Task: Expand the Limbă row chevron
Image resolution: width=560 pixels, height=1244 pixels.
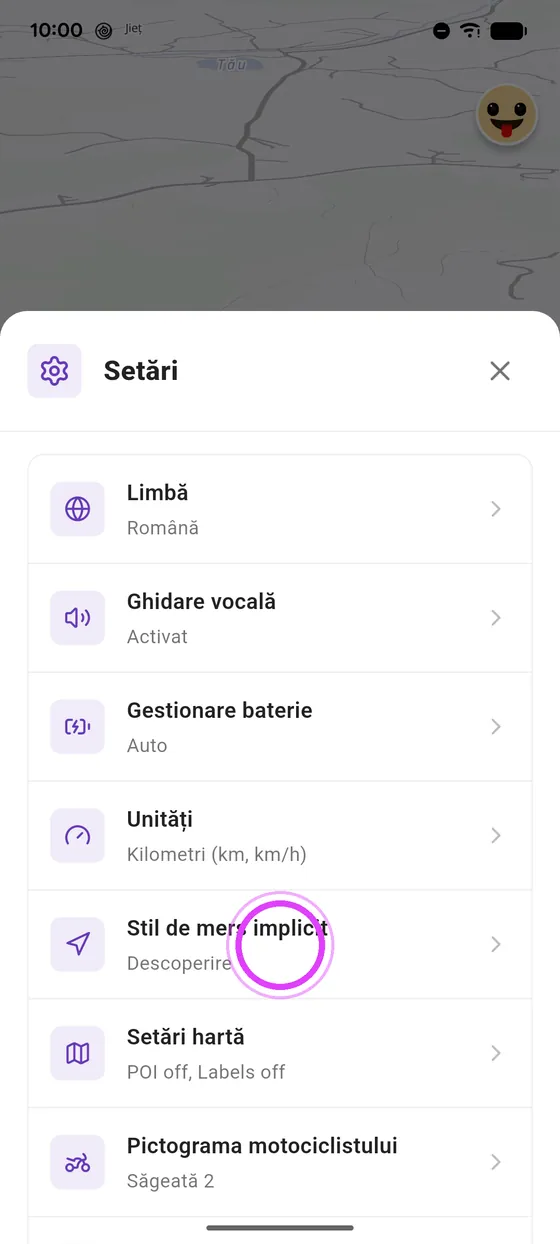Action: (x=496, y=509)
